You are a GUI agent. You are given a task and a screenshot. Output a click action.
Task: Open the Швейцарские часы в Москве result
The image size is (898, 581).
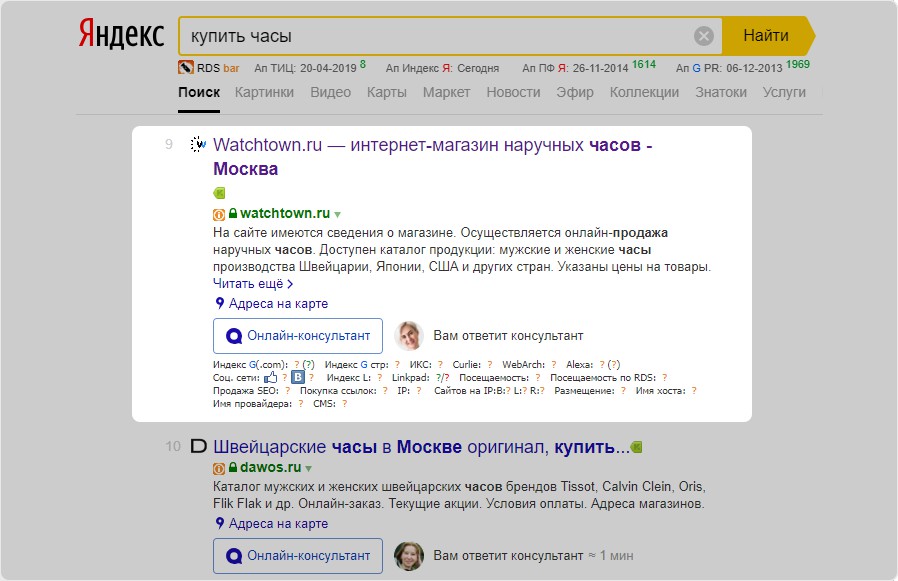[x=421, y=447]
